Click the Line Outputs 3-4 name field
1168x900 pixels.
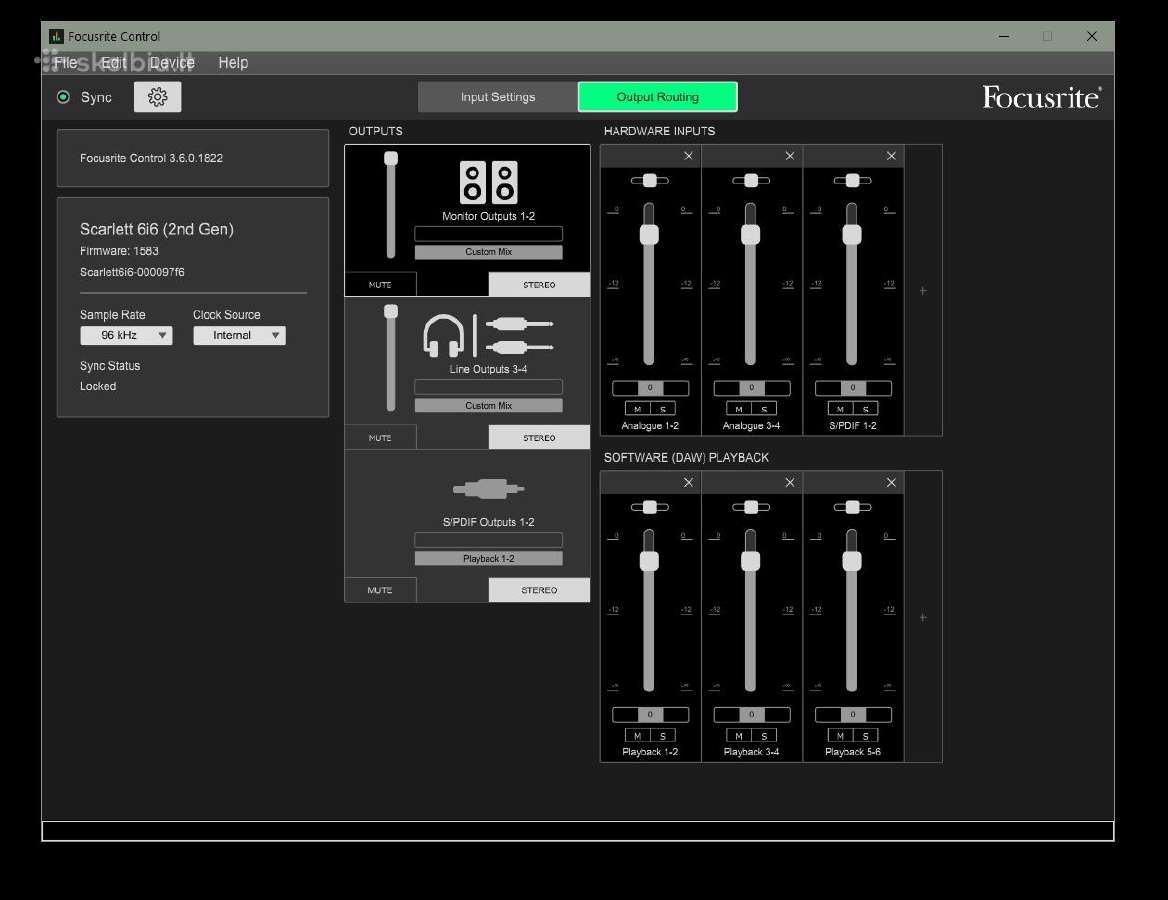coord(489,387)
